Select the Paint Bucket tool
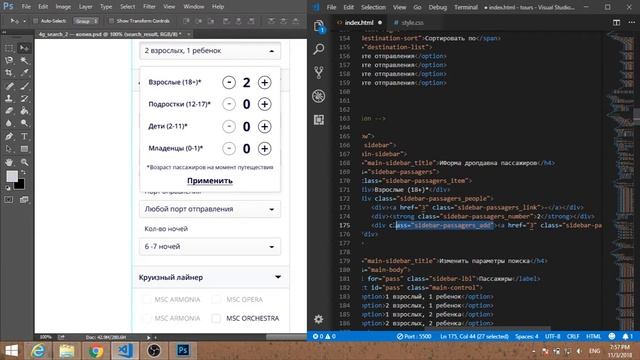 [24, 111]
